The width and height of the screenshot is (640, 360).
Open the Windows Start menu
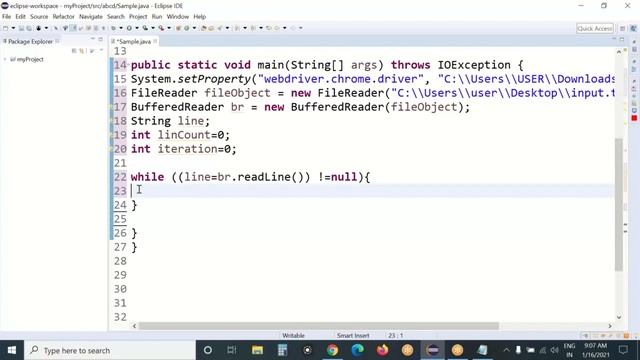(x=12, y=350)
